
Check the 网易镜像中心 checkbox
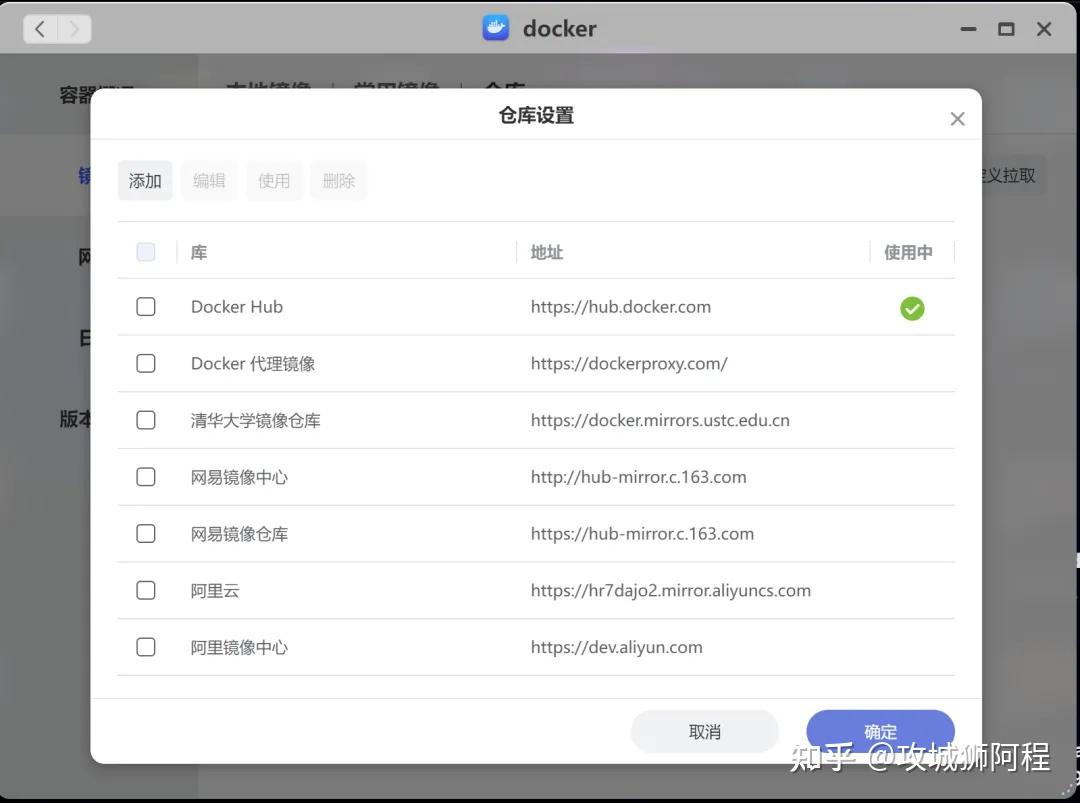click(x=146, y=477)
